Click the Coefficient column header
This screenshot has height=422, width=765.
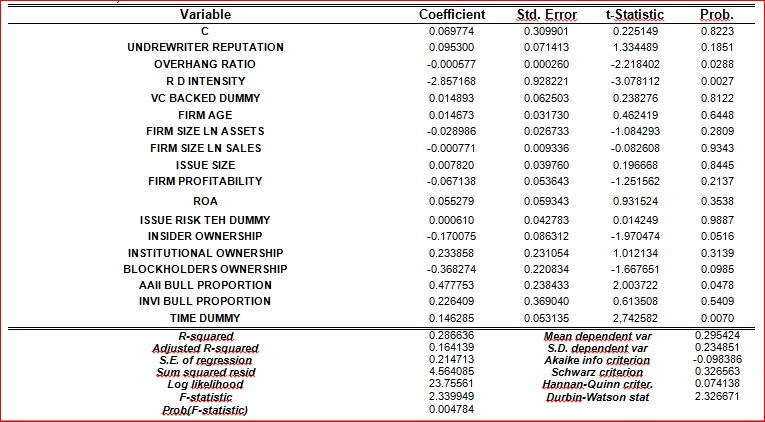pos(451,15)
